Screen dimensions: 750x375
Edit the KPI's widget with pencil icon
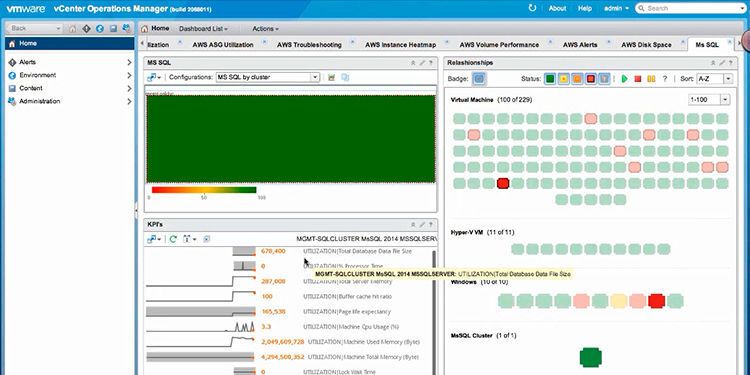tap(422, 224)
